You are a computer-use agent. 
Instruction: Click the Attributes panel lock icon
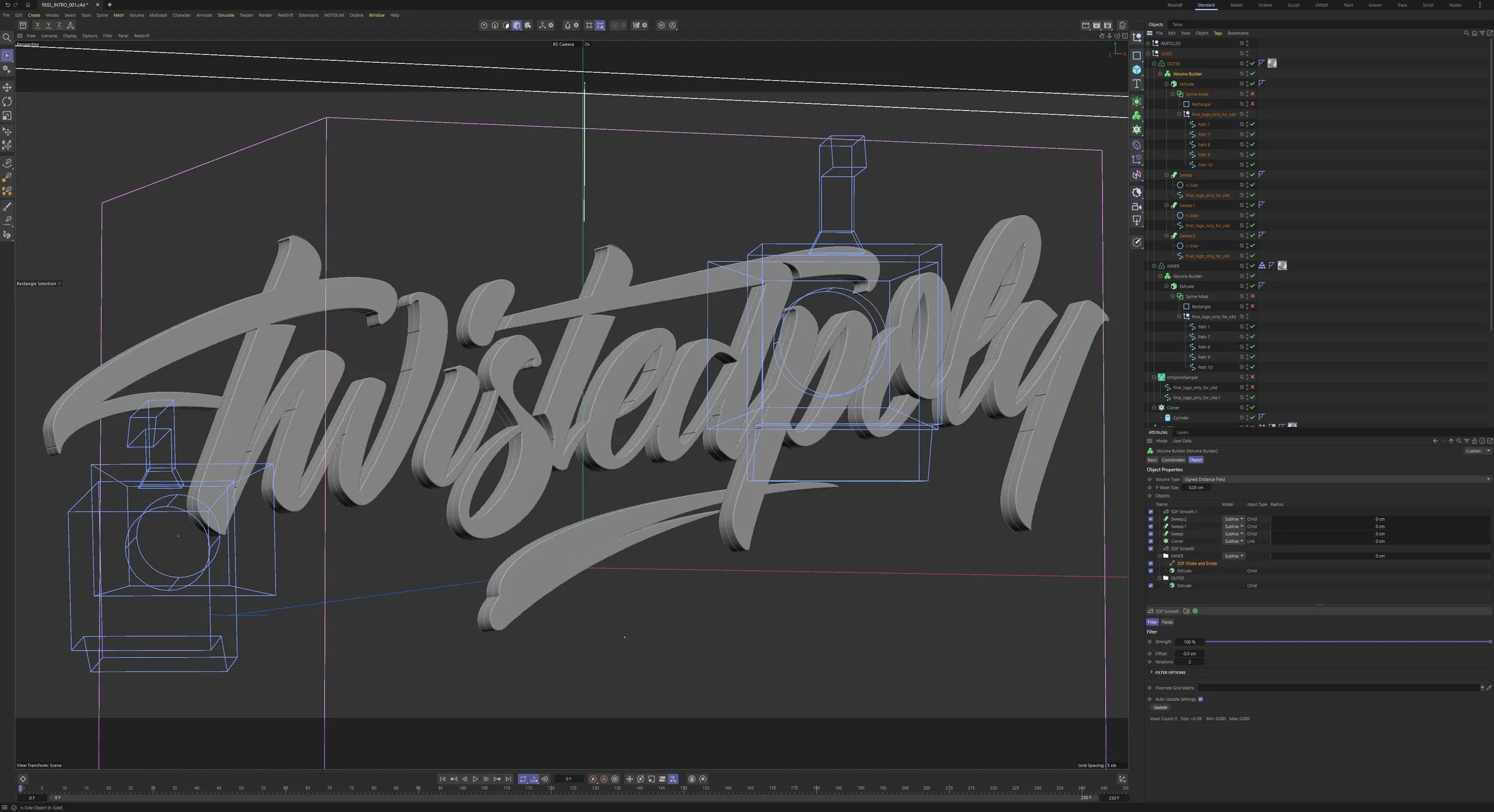[x=1474, y=441]
